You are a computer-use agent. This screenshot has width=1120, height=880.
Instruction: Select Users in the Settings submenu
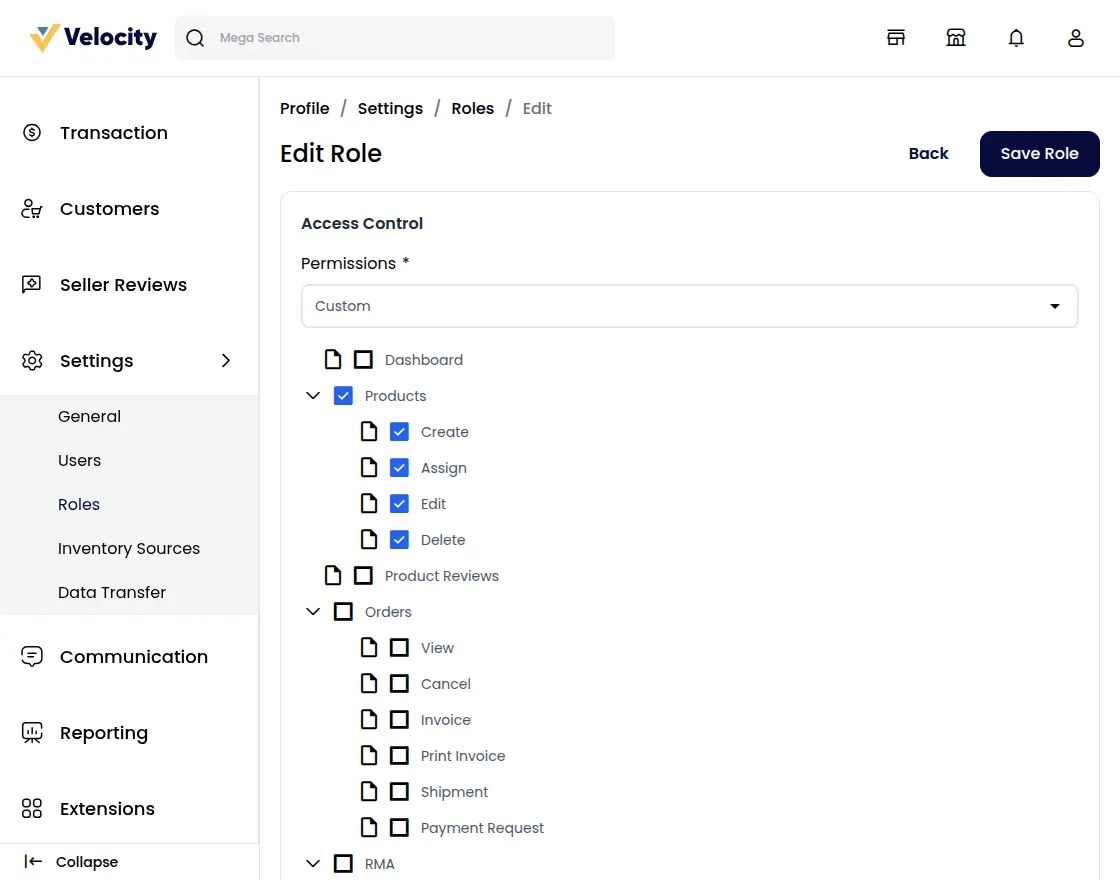[80, 460]
